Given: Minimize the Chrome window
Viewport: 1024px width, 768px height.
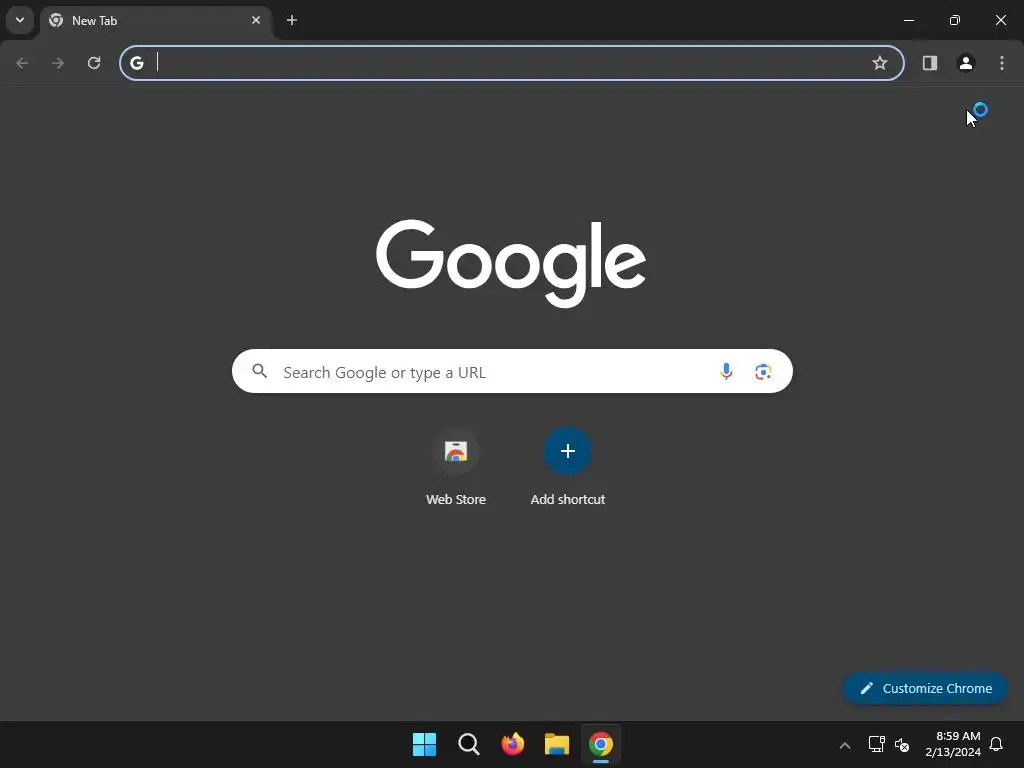Looking at the screenshot, I should tap(908, 20).
